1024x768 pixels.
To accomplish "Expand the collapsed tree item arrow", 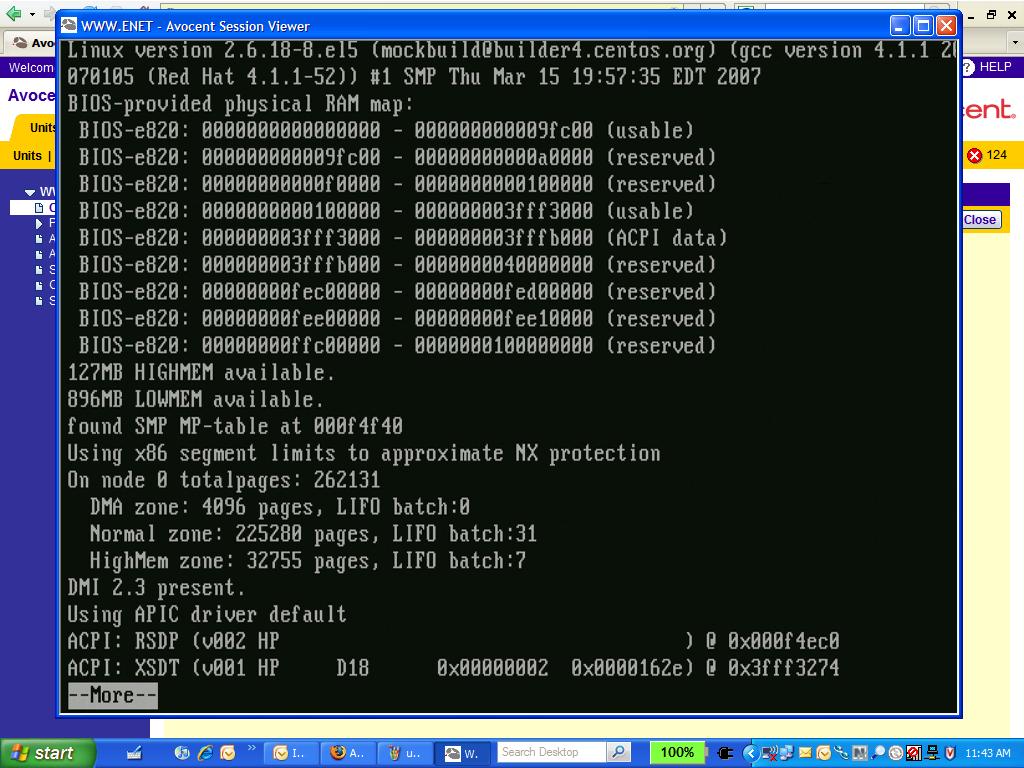I will coord(39,223).
